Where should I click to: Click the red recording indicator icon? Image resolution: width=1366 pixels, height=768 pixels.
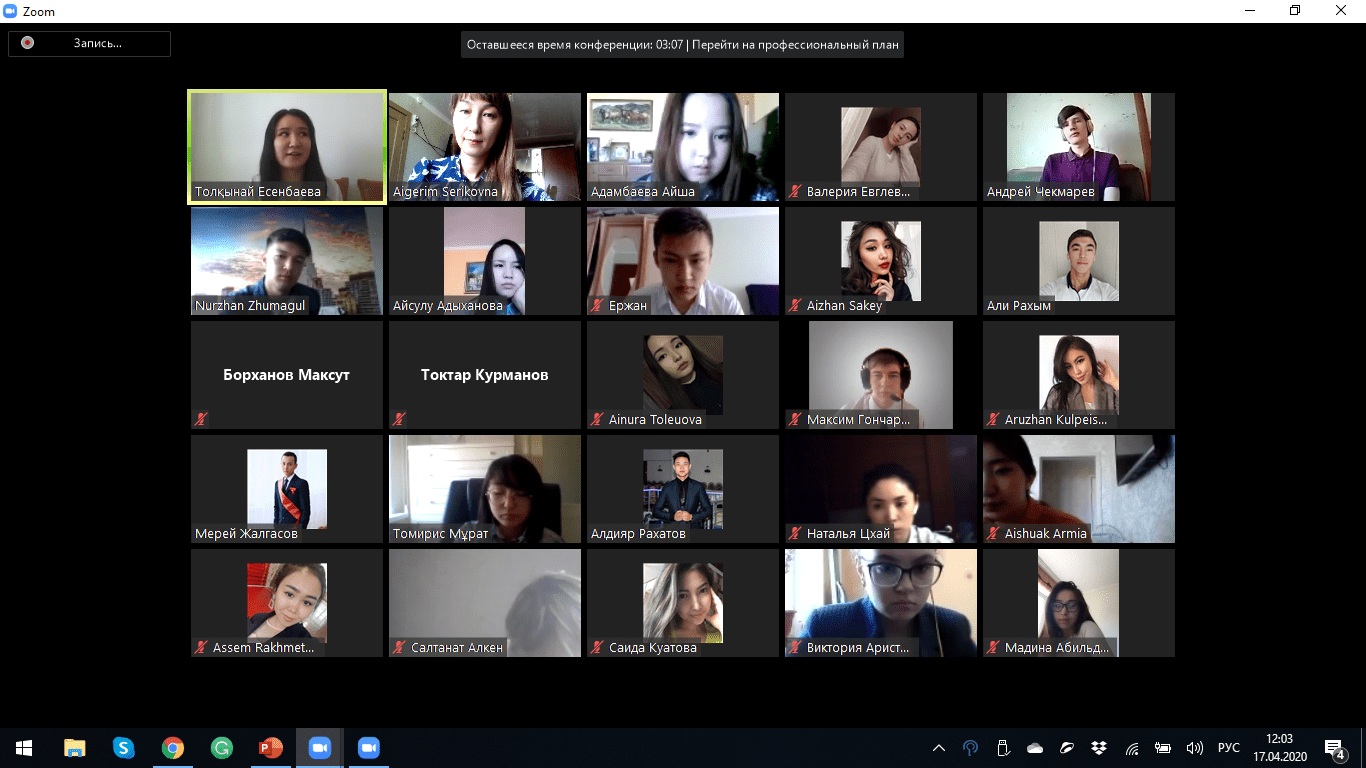pyautogui.click(x=27, y=43)
